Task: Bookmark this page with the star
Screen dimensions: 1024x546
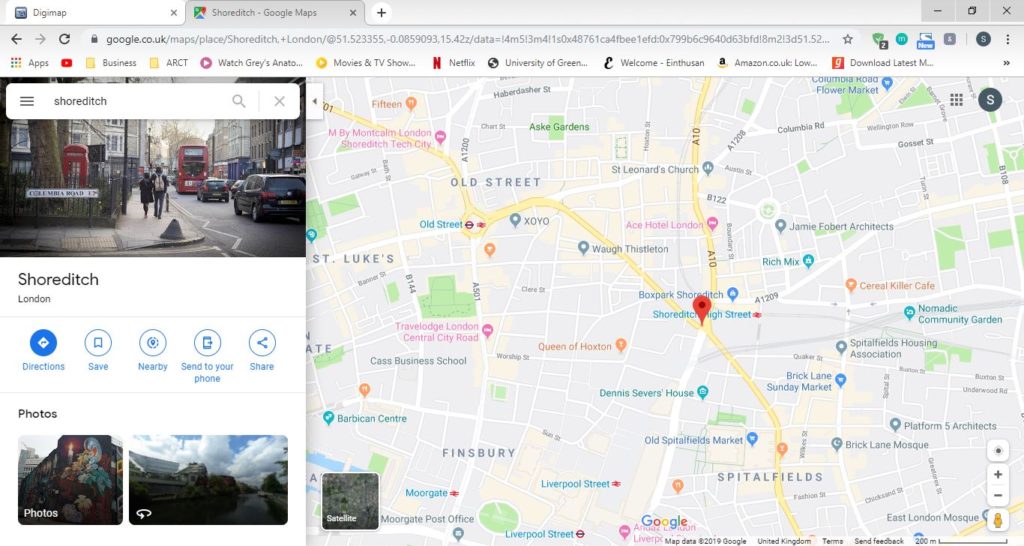Action: (848, 39)
